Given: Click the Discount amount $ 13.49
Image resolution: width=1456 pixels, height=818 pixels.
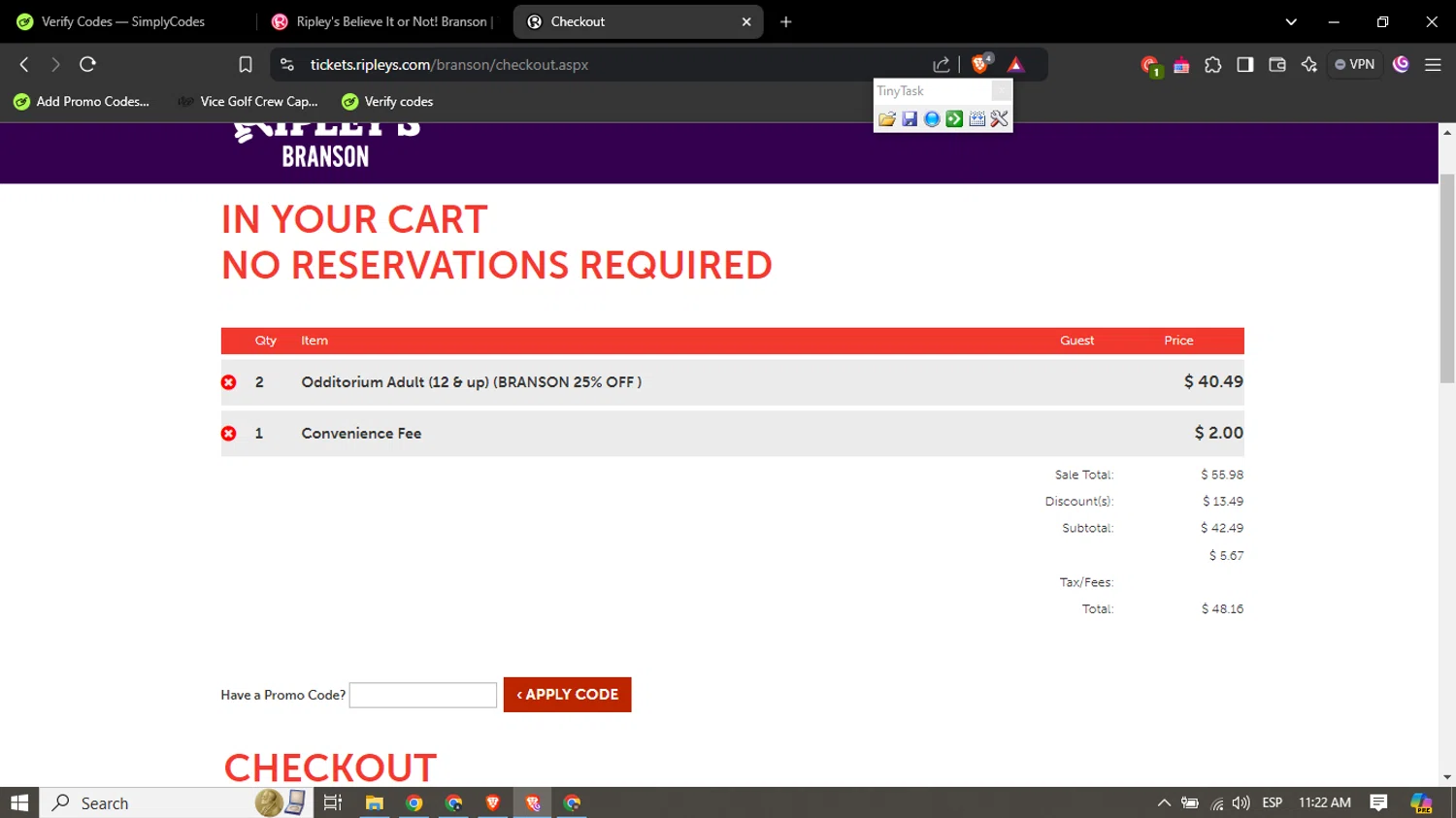Looking at the screenshot, I should (x=1223, y=502).
